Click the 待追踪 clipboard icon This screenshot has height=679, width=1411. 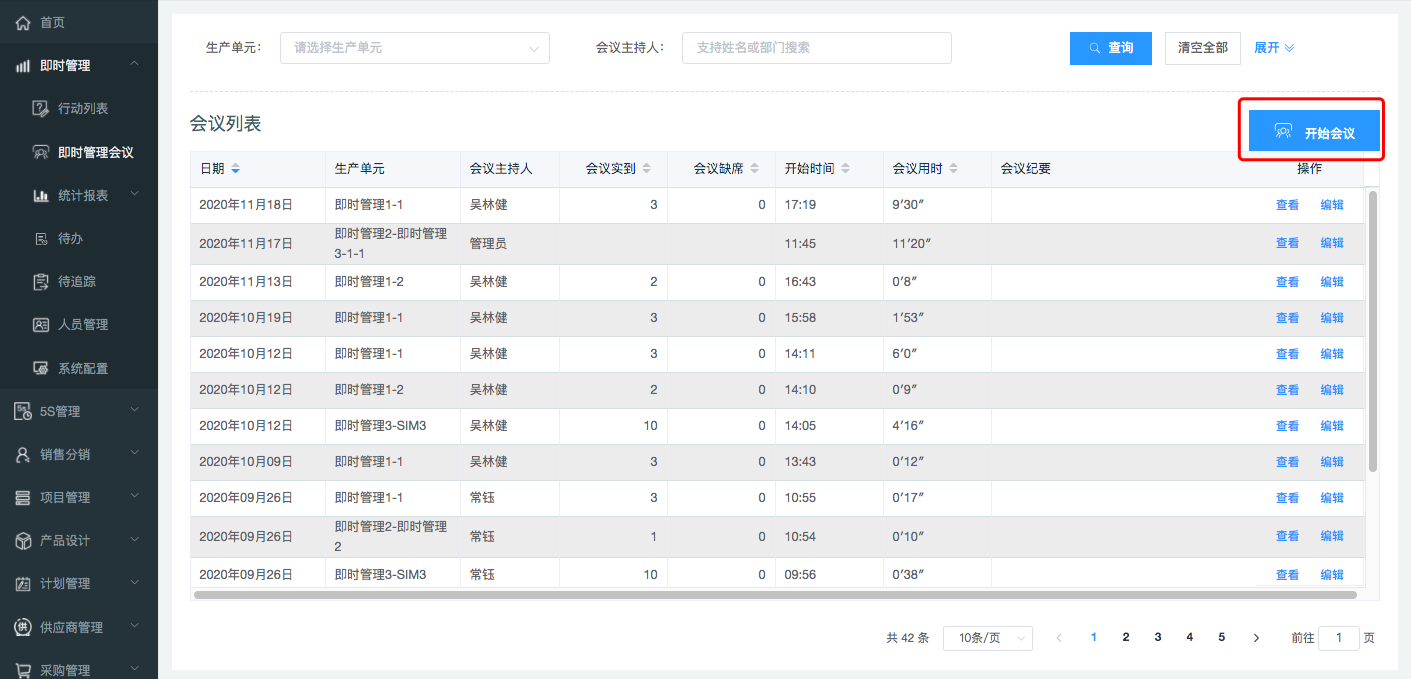41,282
